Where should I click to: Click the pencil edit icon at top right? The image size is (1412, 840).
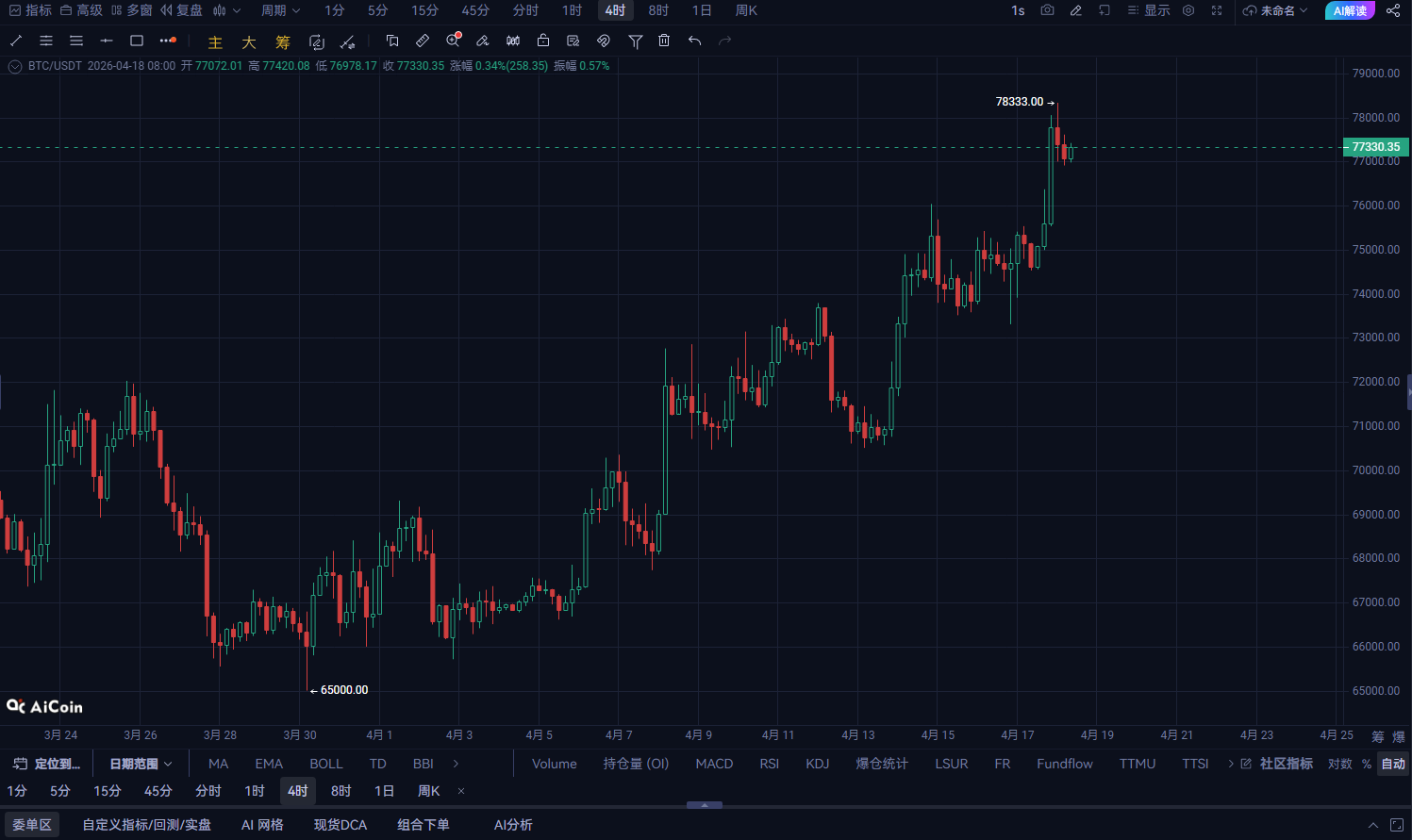point(1076,10)
